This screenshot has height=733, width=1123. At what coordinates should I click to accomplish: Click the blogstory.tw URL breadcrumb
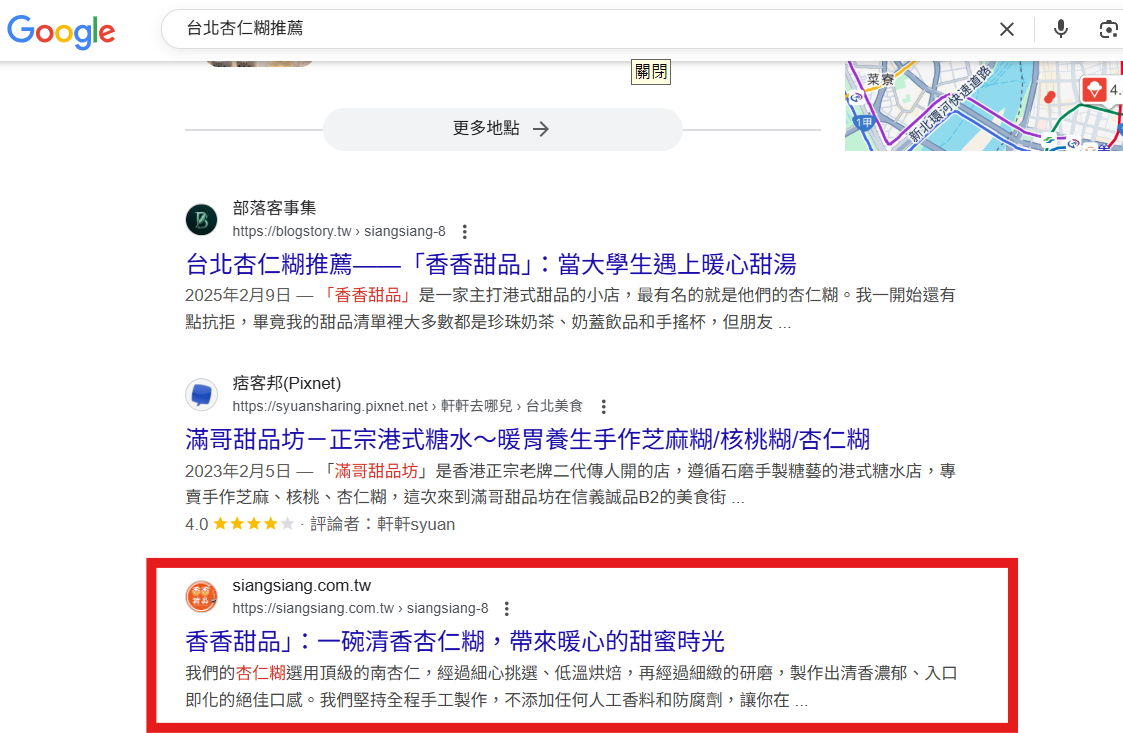tap(339, 231)
